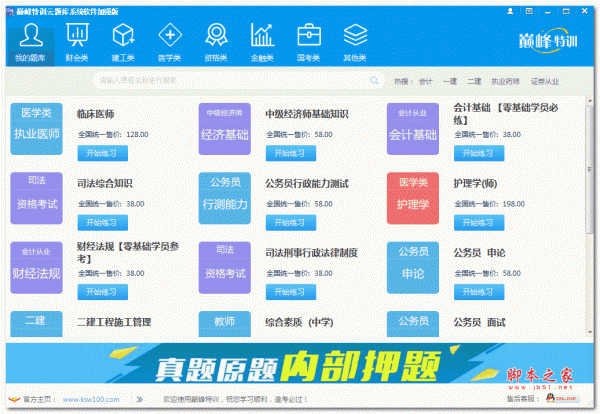Select hot search term 二建
The height and width of the screenshot is (414, 600).
[x=474, y=81]
